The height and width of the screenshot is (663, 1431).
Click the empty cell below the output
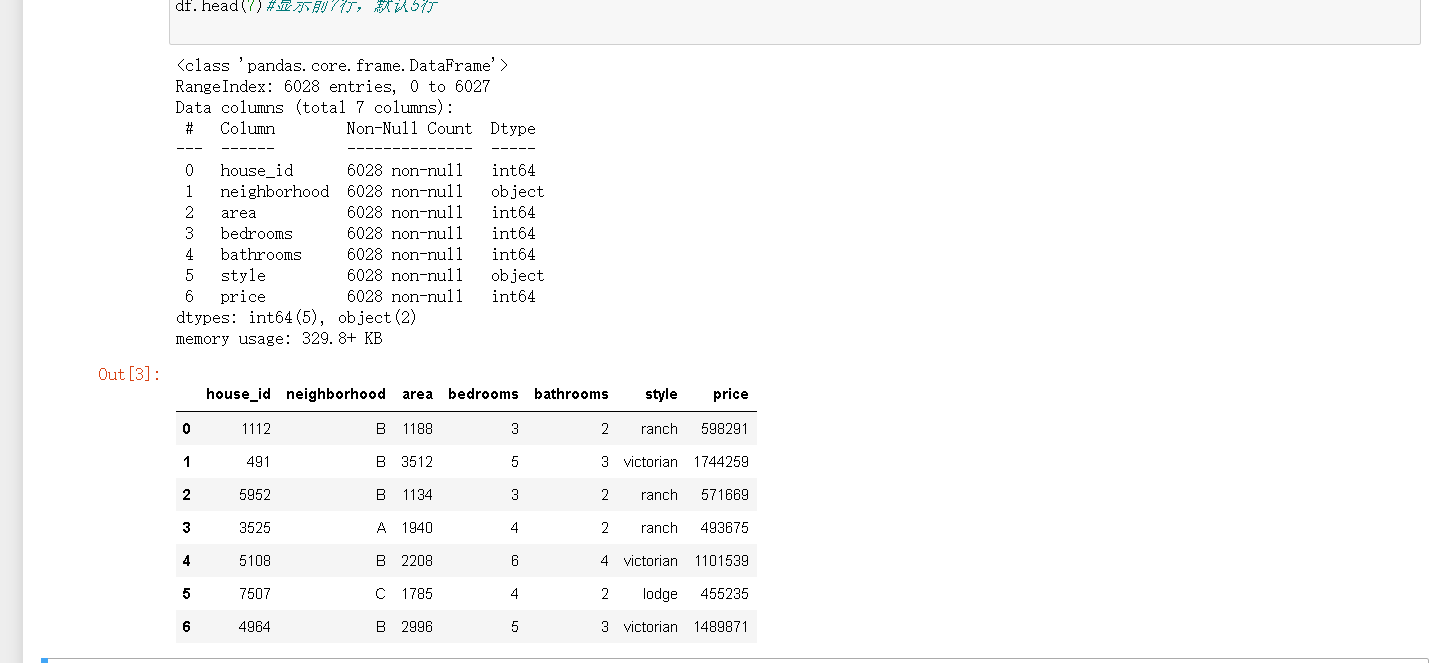click(x=735, y=660)
